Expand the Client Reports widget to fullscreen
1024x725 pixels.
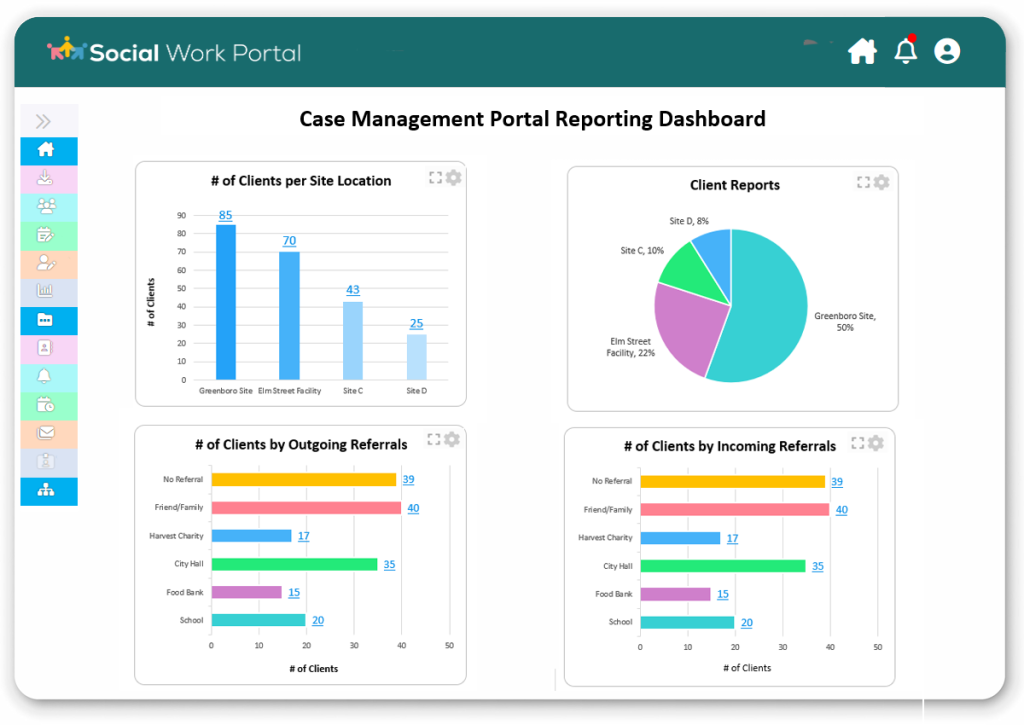pyautogui.click(x=862, y=182)
